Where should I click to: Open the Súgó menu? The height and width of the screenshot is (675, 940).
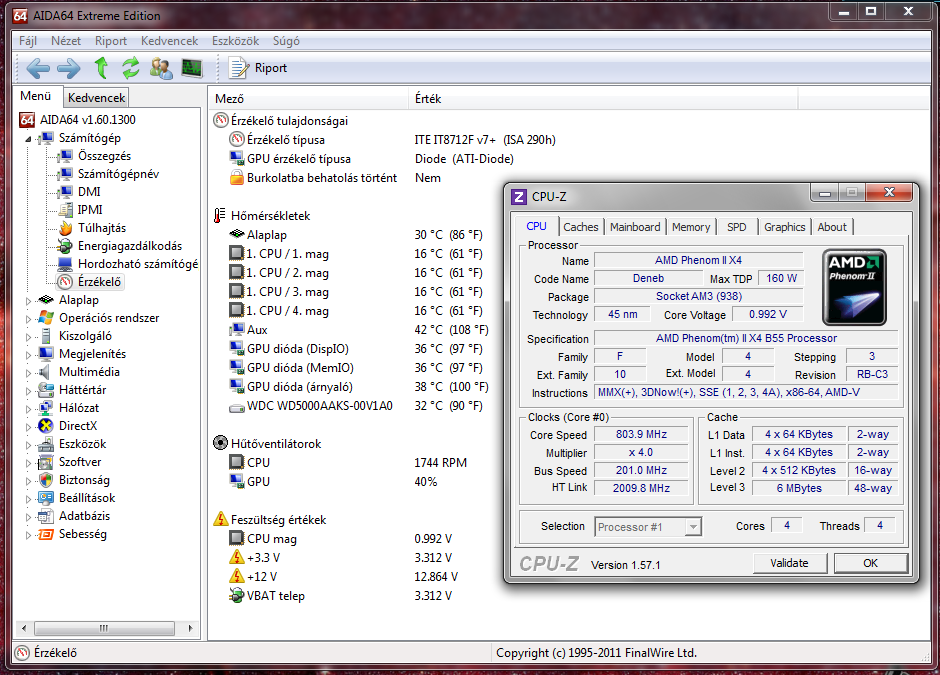point(286,41)
